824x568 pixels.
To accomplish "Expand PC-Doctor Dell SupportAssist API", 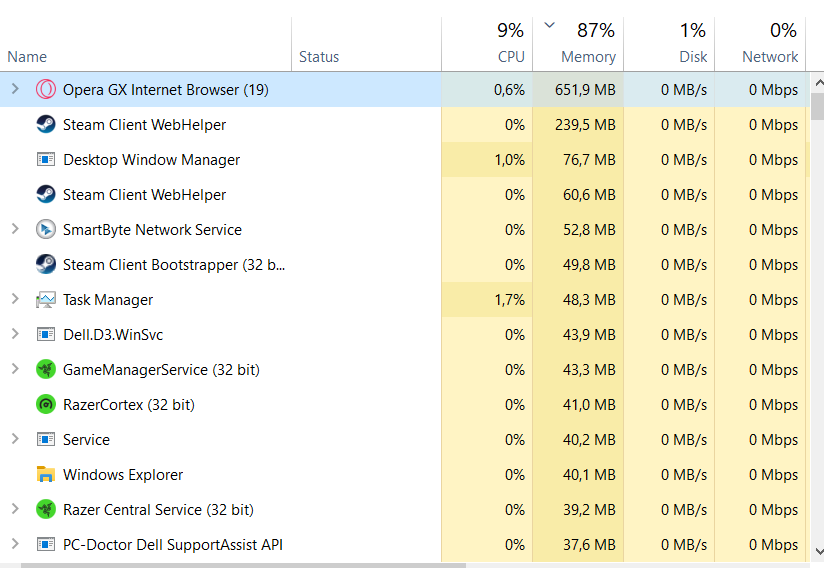I will point(15,544).
